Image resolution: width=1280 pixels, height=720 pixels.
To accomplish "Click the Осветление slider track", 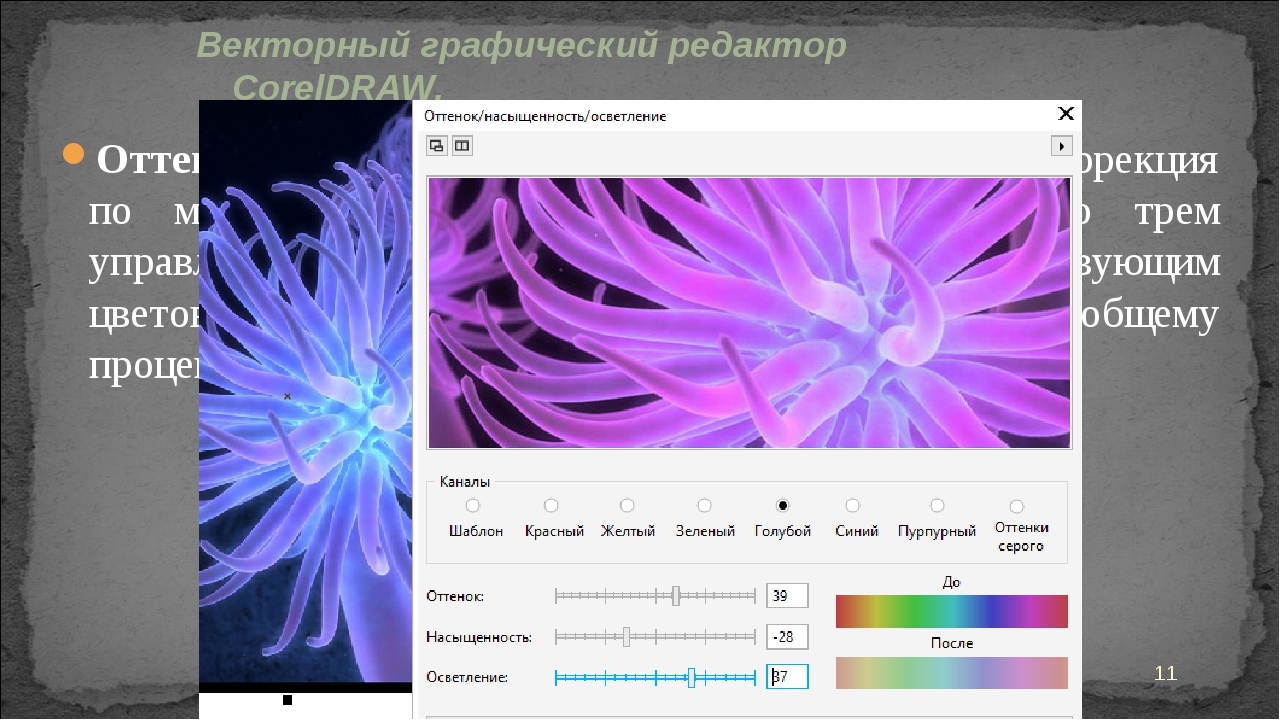I will 655,677.
